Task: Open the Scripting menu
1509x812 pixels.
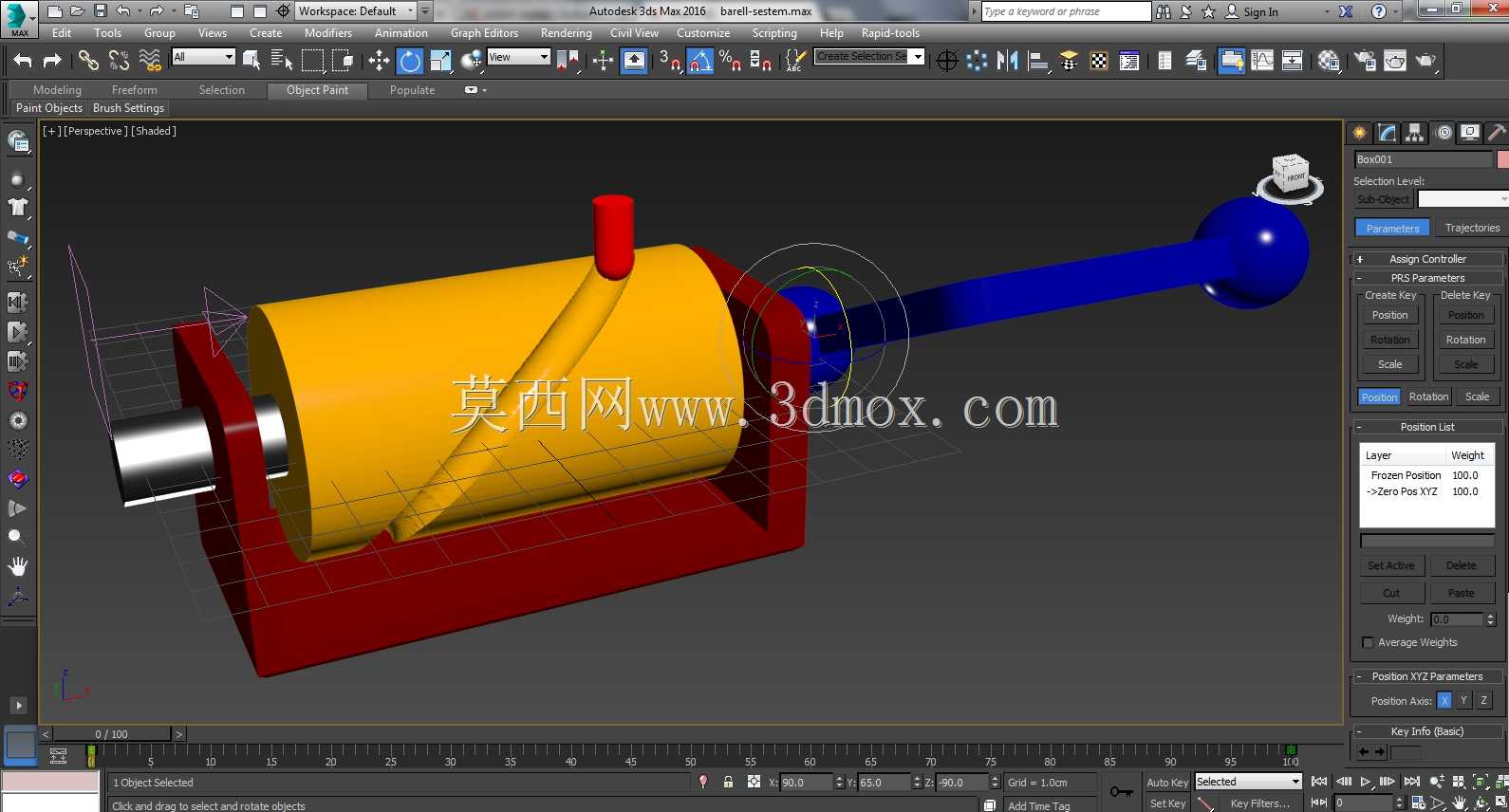Action: point(774,33)
